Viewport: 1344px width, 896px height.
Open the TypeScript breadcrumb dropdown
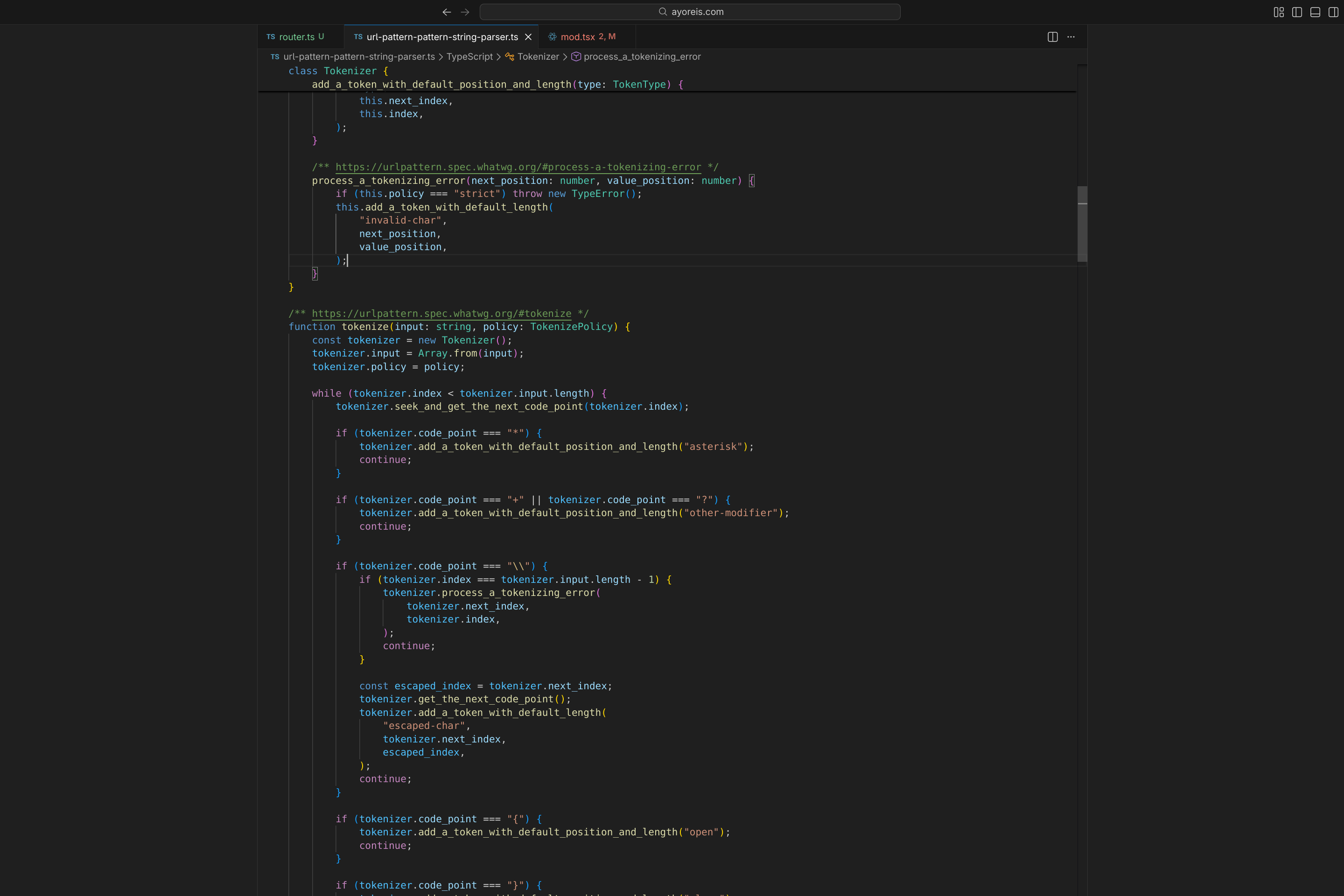tap(469, 56)
